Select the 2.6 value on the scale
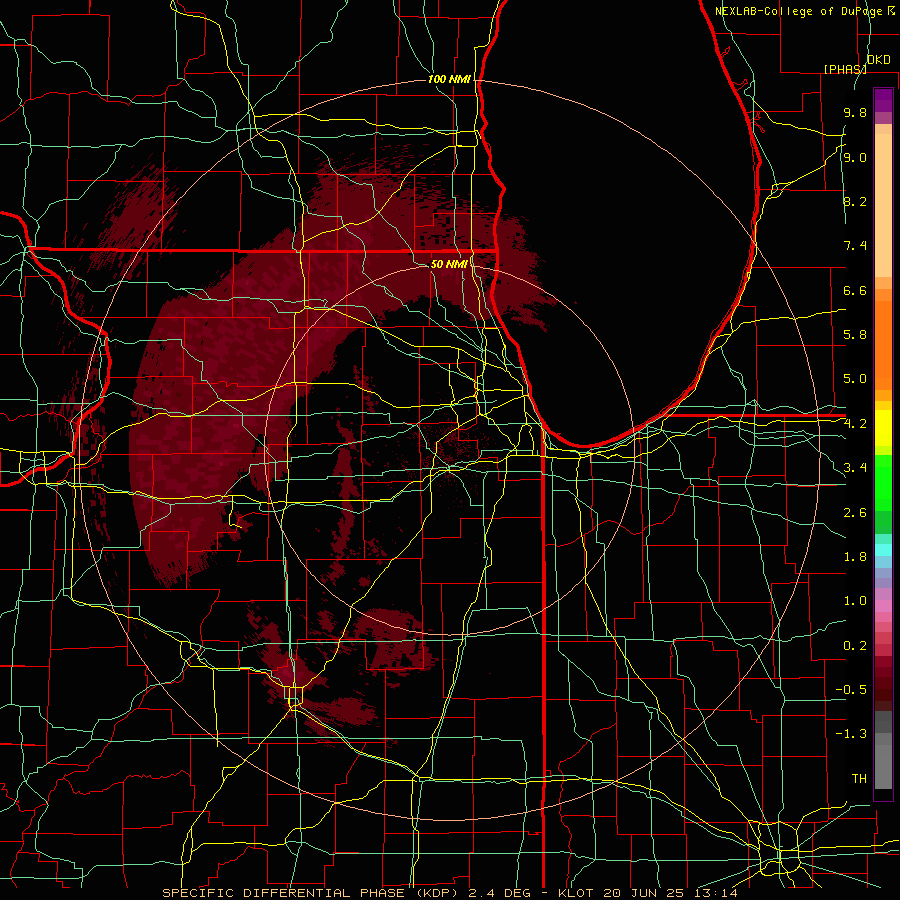The height and width of the screenshot is (900, 900). point(855,513)
